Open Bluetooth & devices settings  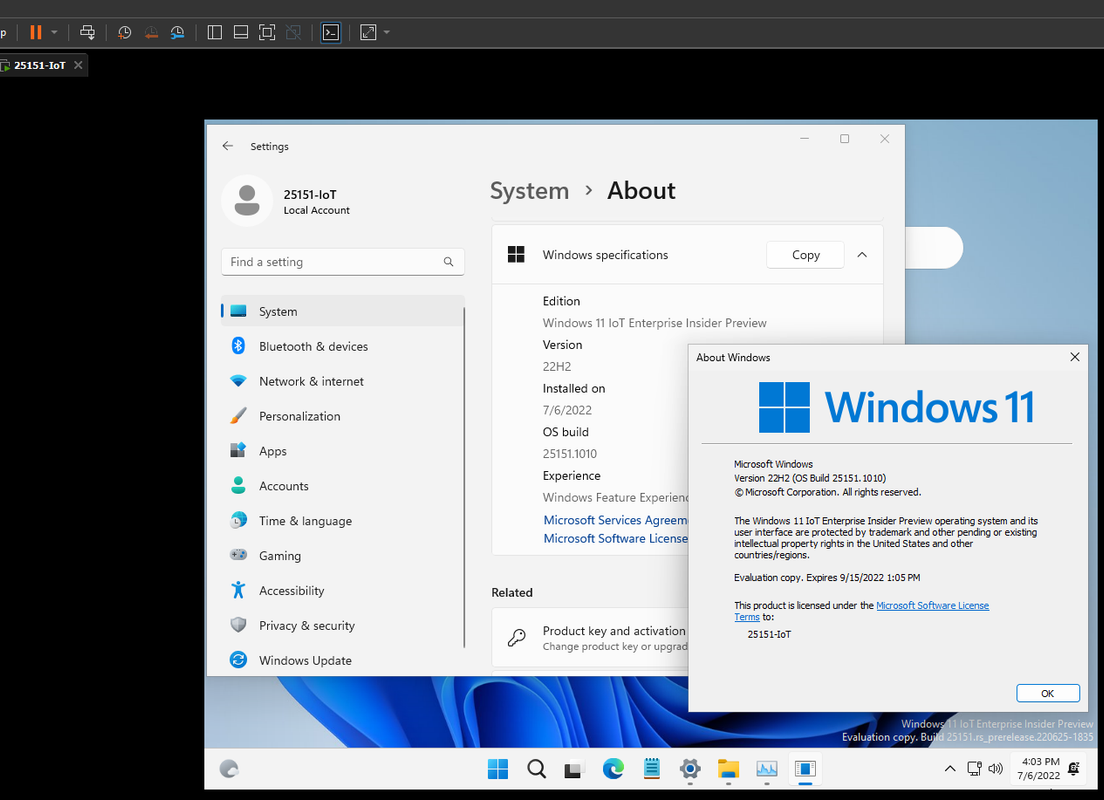point(342,346)
